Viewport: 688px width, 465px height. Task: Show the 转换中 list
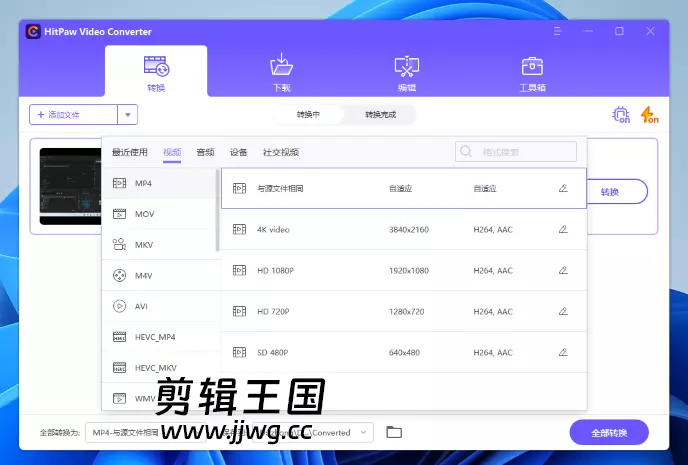[x=308, y=114]
